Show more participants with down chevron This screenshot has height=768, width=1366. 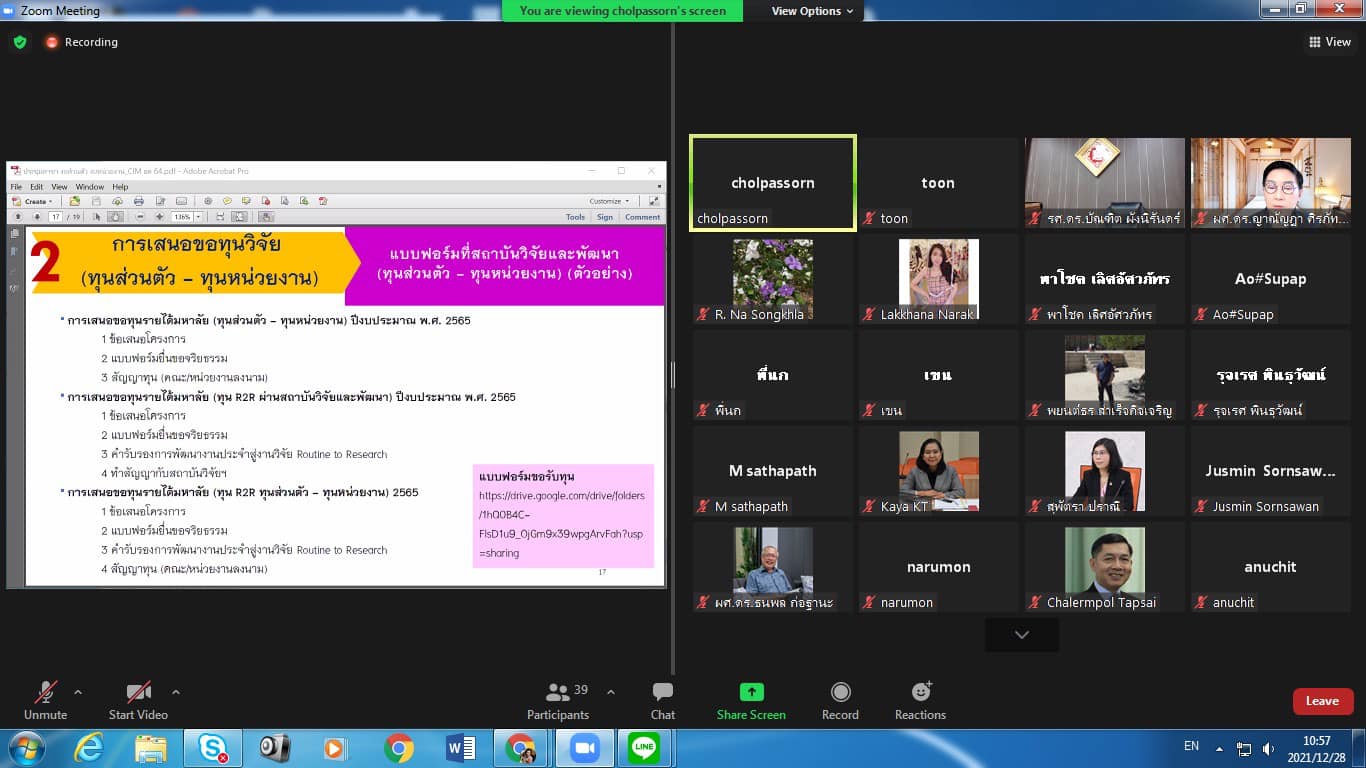point(1021,635)
